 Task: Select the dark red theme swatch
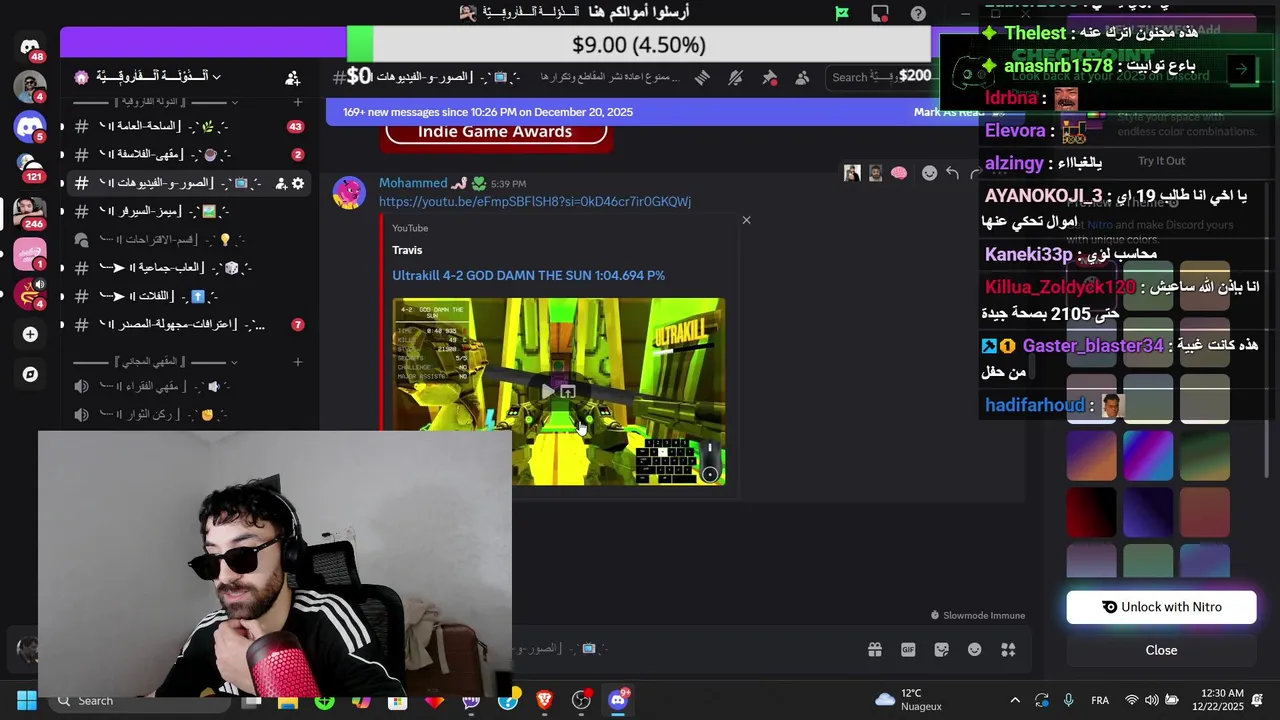coord(1091,512)
